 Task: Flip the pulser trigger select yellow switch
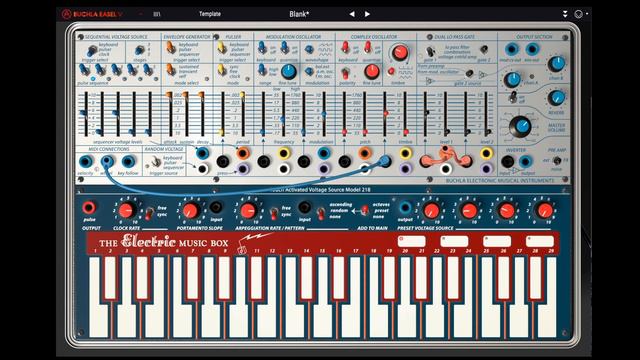(x=221, y=48)
